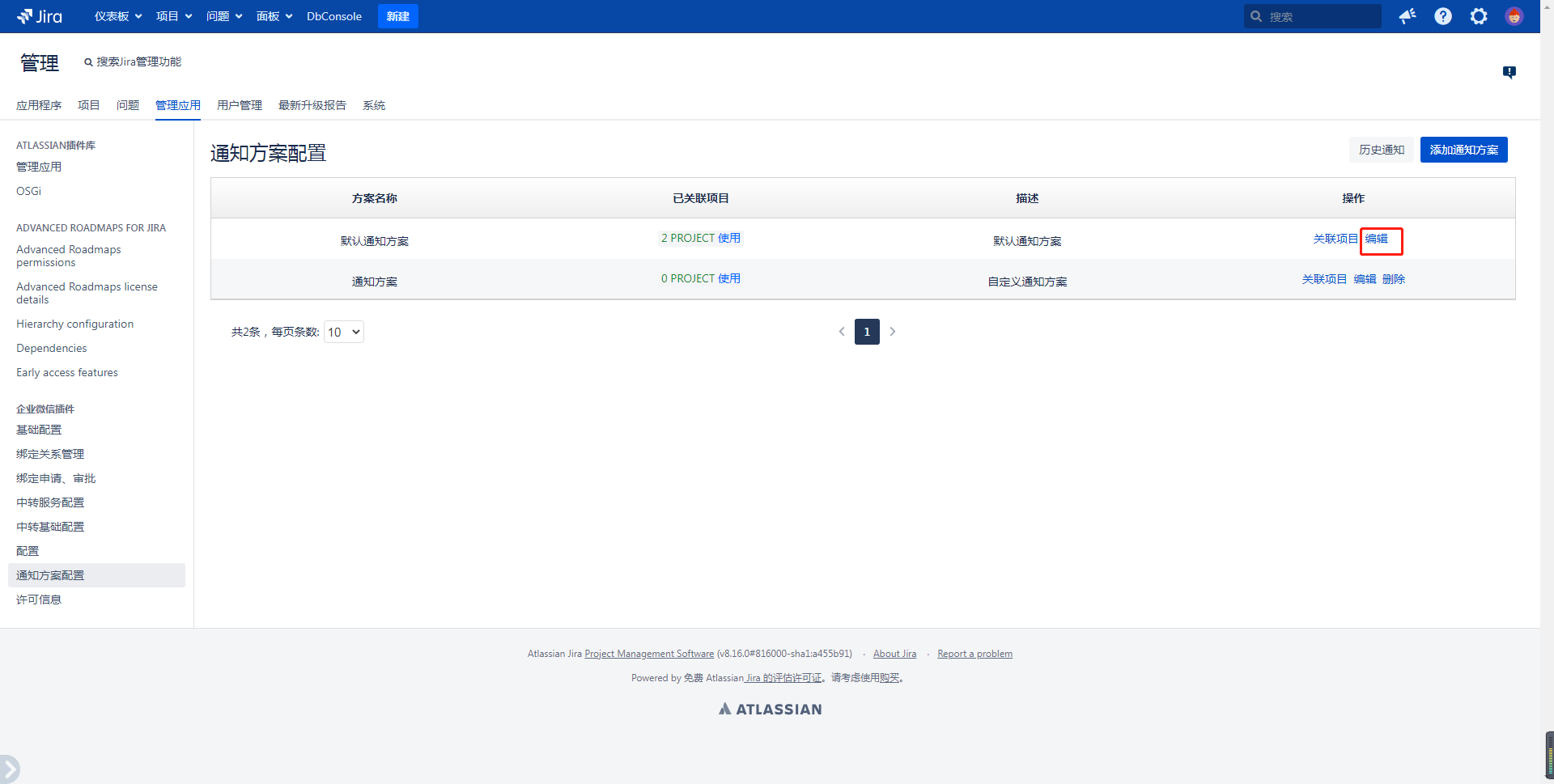Click 删除 link for 通知方案 row
Viewport: 1554px width, 784px height.
[x=1394, y=279]
